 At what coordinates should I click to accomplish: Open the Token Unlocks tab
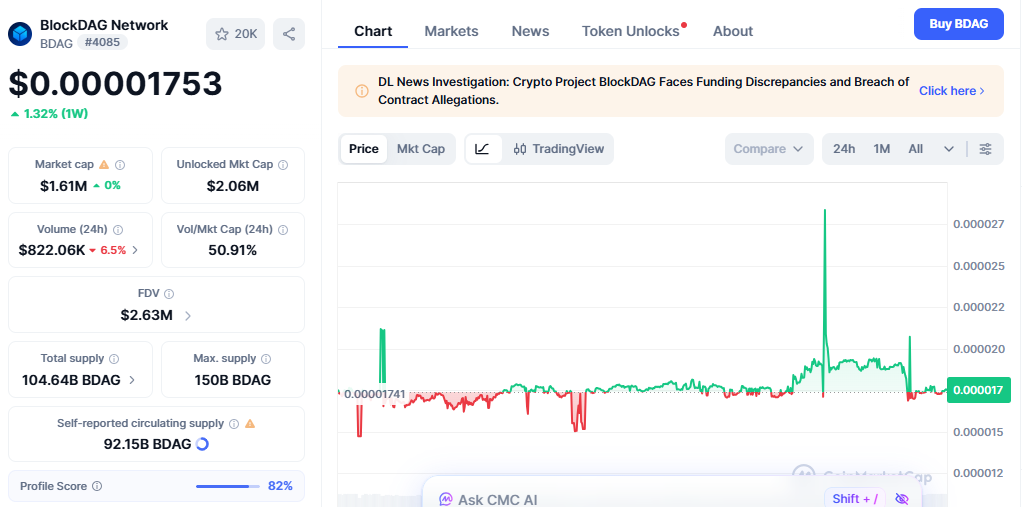[x=630, y=31]
